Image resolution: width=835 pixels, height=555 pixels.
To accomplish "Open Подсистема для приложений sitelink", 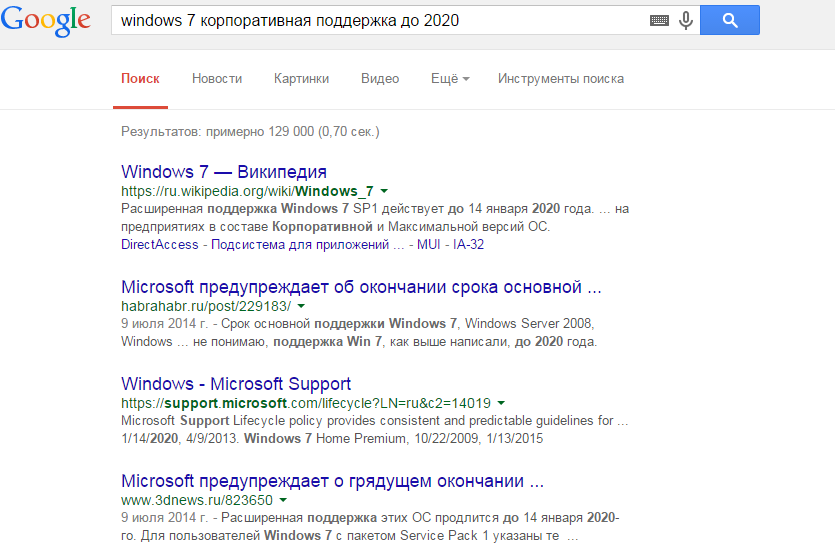I will (x=308, y=244).
